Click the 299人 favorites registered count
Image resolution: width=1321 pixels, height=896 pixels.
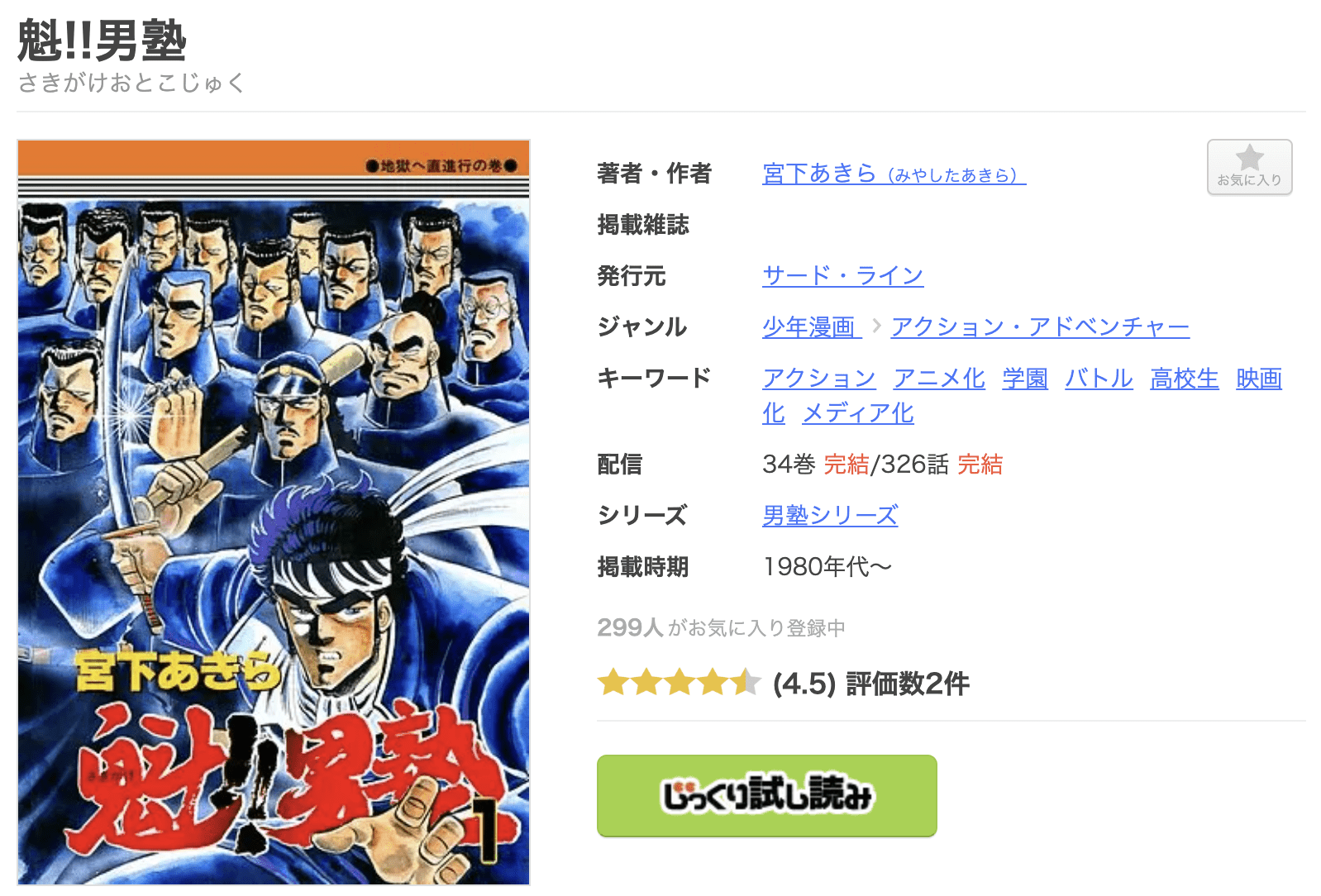[630, 627]
